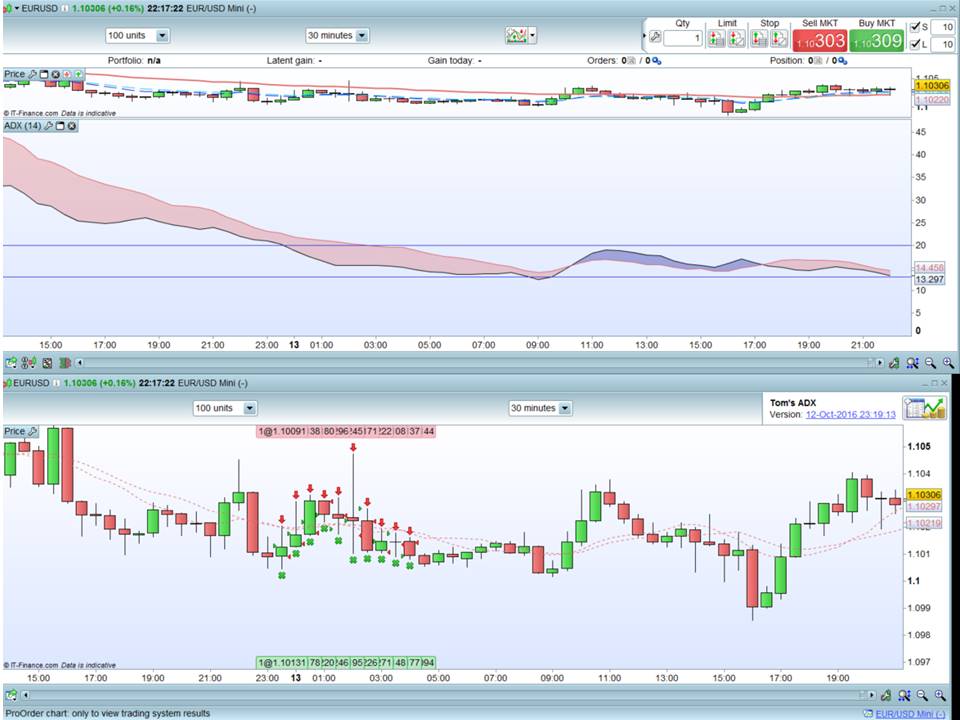The image size is (960, 720).
Task: Click the yellow 1.10306 price label on the top chart axis
Action: click(931, 86)
